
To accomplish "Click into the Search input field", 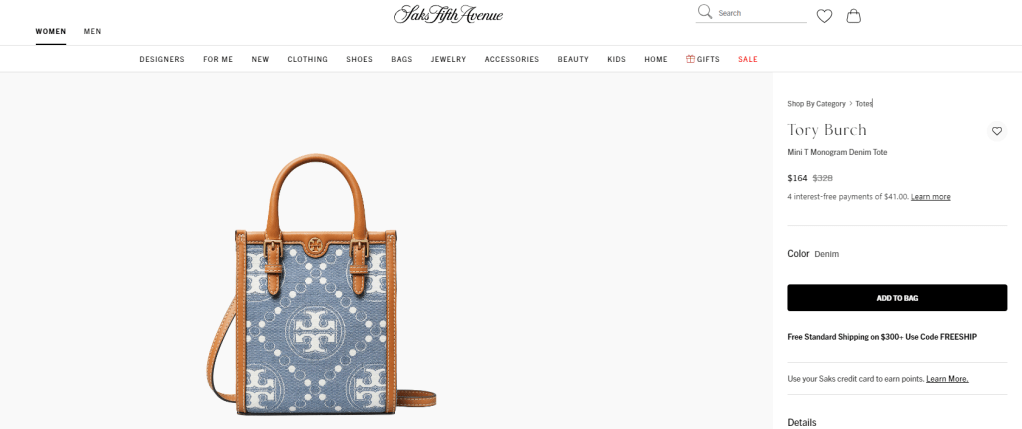I will tap(761, 13).
